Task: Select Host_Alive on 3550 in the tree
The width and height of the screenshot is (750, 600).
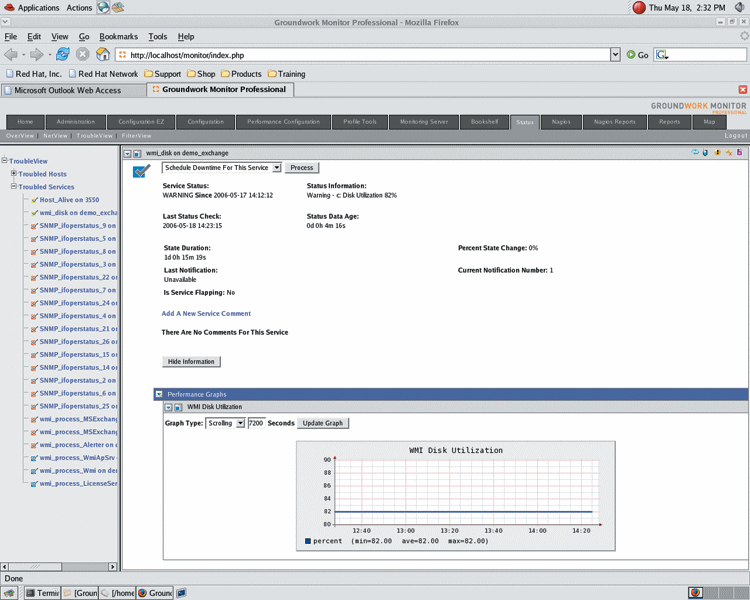Action: click(x=69, y=200)
